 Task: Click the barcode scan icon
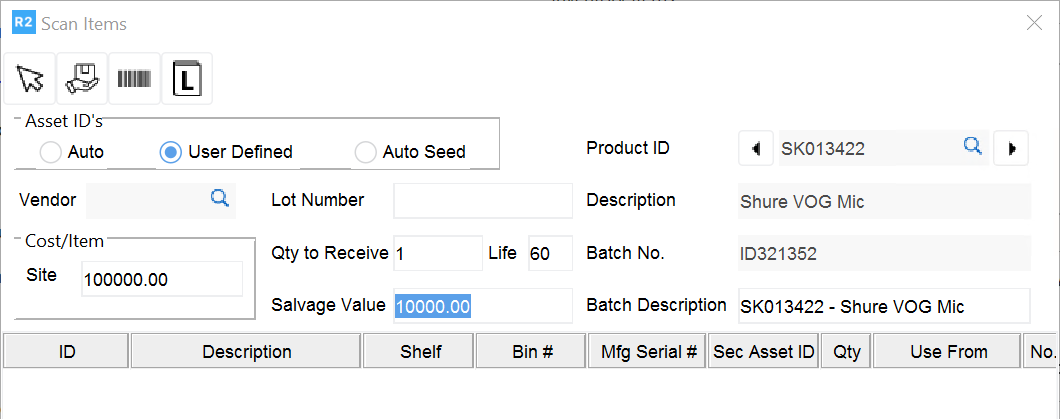[x=134, y=78]
